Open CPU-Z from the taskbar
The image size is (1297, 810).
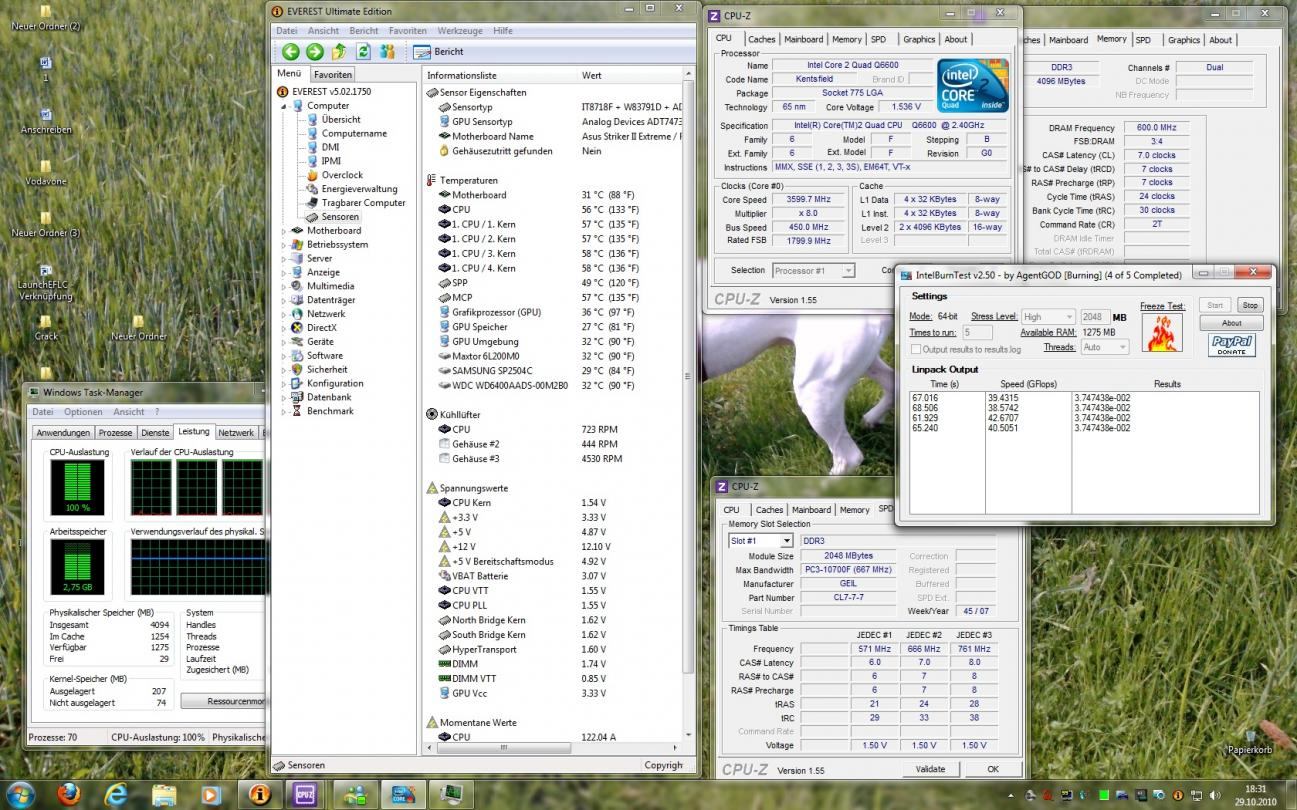(303, 794)
